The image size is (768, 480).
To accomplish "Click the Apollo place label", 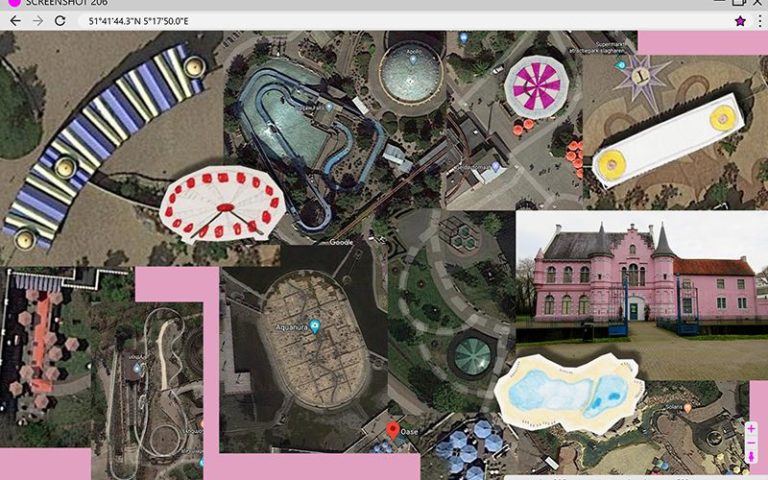I will 414,51.
